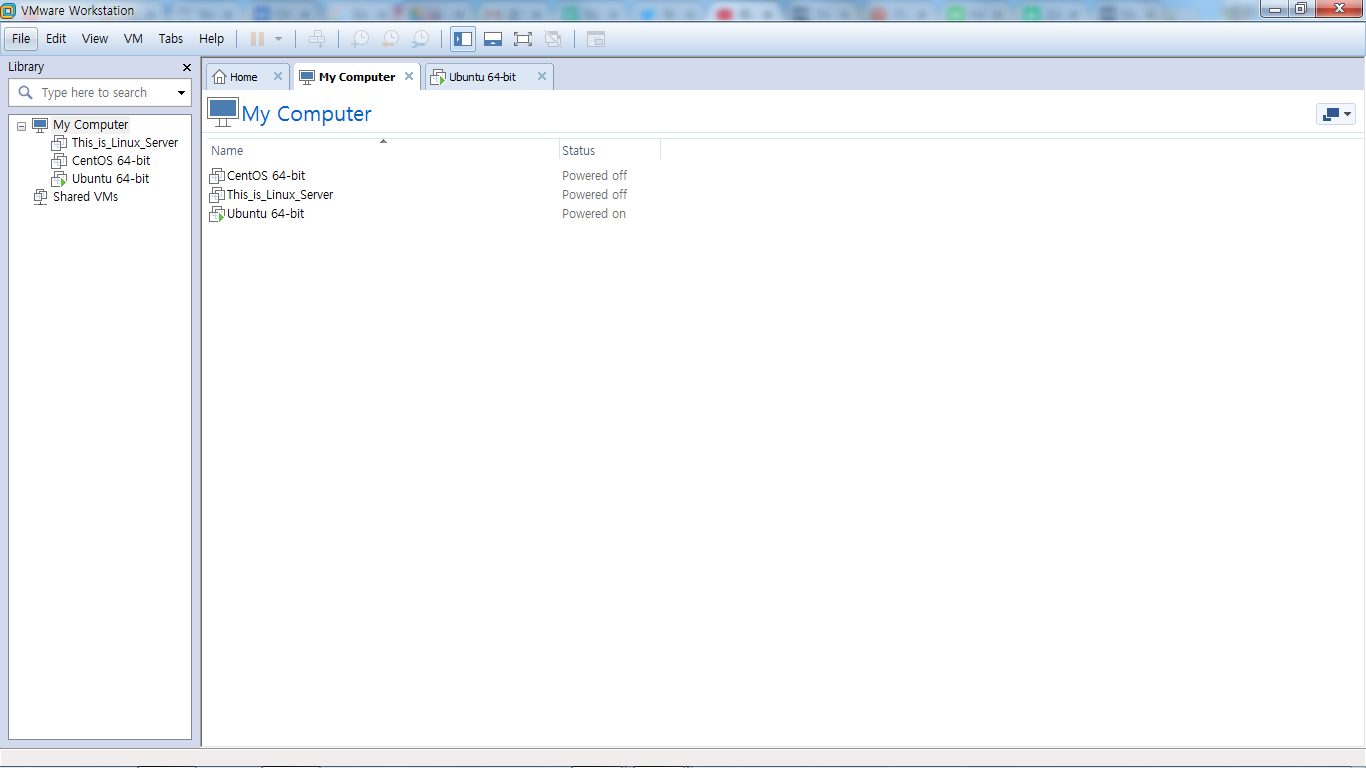Switch to the My Computer tab

click(357, 77)
